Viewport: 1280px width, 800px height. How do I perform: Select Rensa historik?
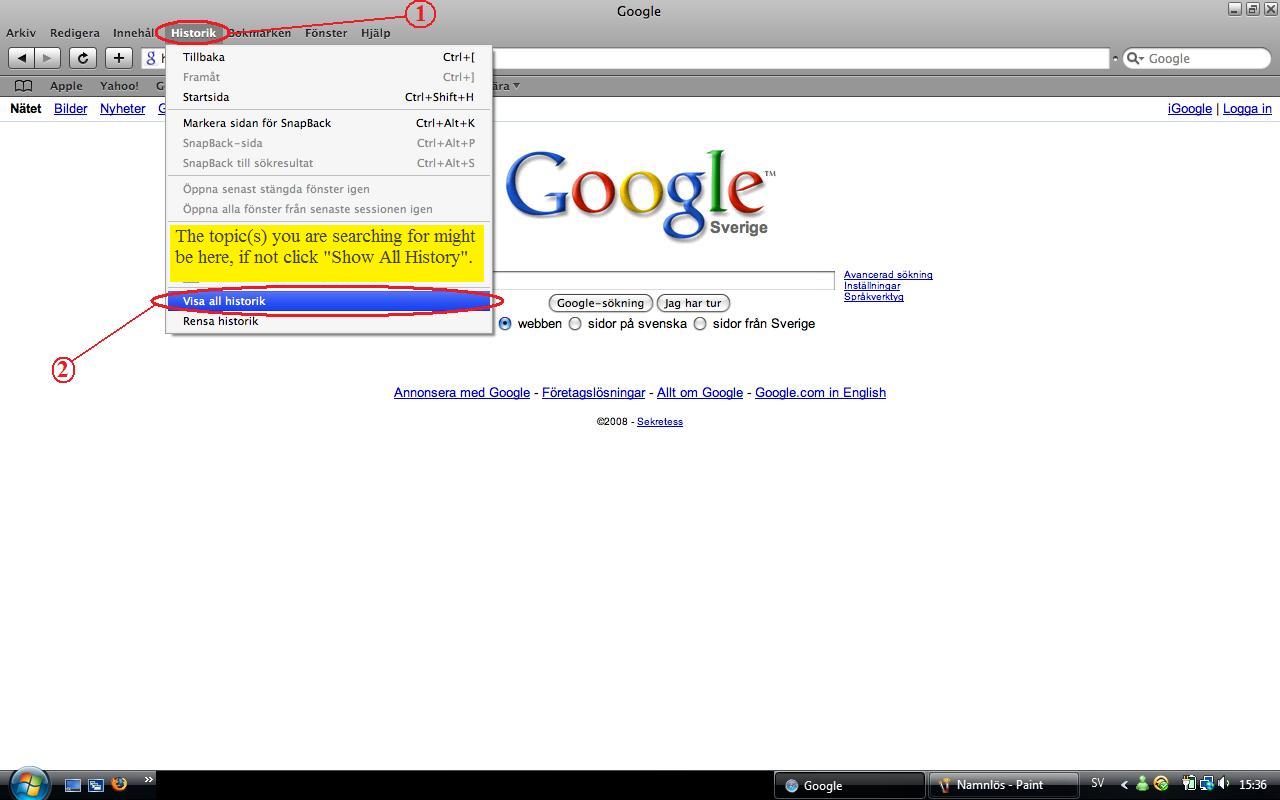pos(329,321)
